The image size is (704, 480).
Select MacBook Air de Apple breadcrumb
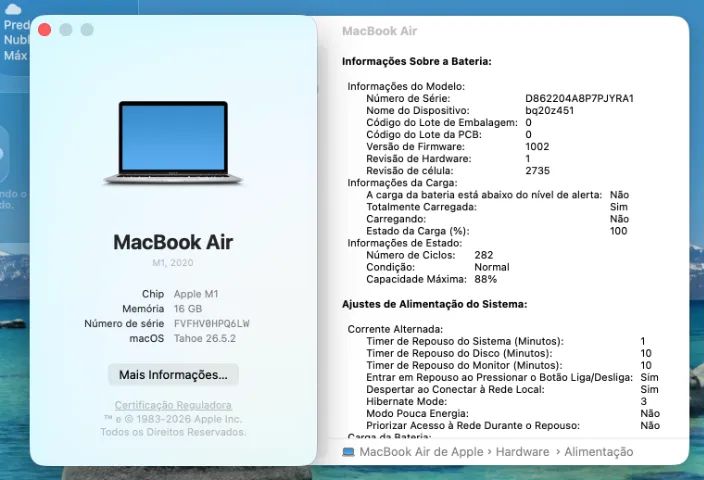coord(421,452)
